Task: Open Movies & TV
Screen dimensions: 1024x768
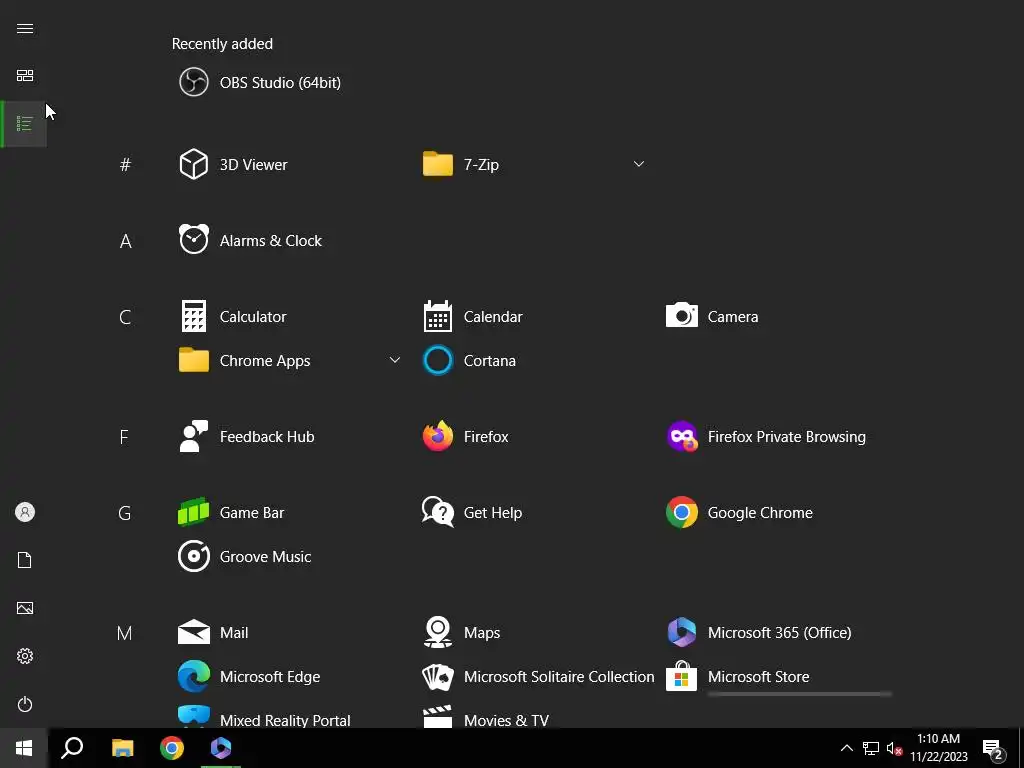Action: (x=486, y=717)
